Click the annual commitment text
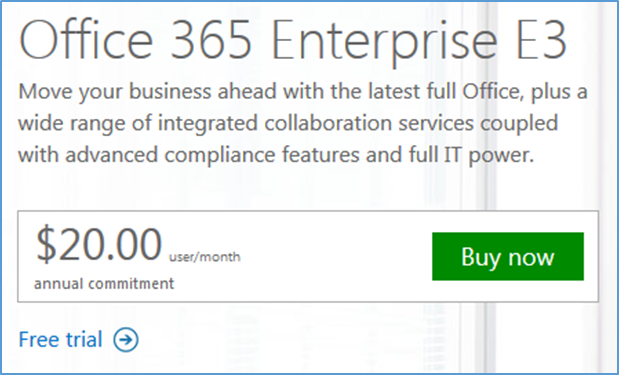The width and height of the screenshot is (619, 375). (104, 284)
